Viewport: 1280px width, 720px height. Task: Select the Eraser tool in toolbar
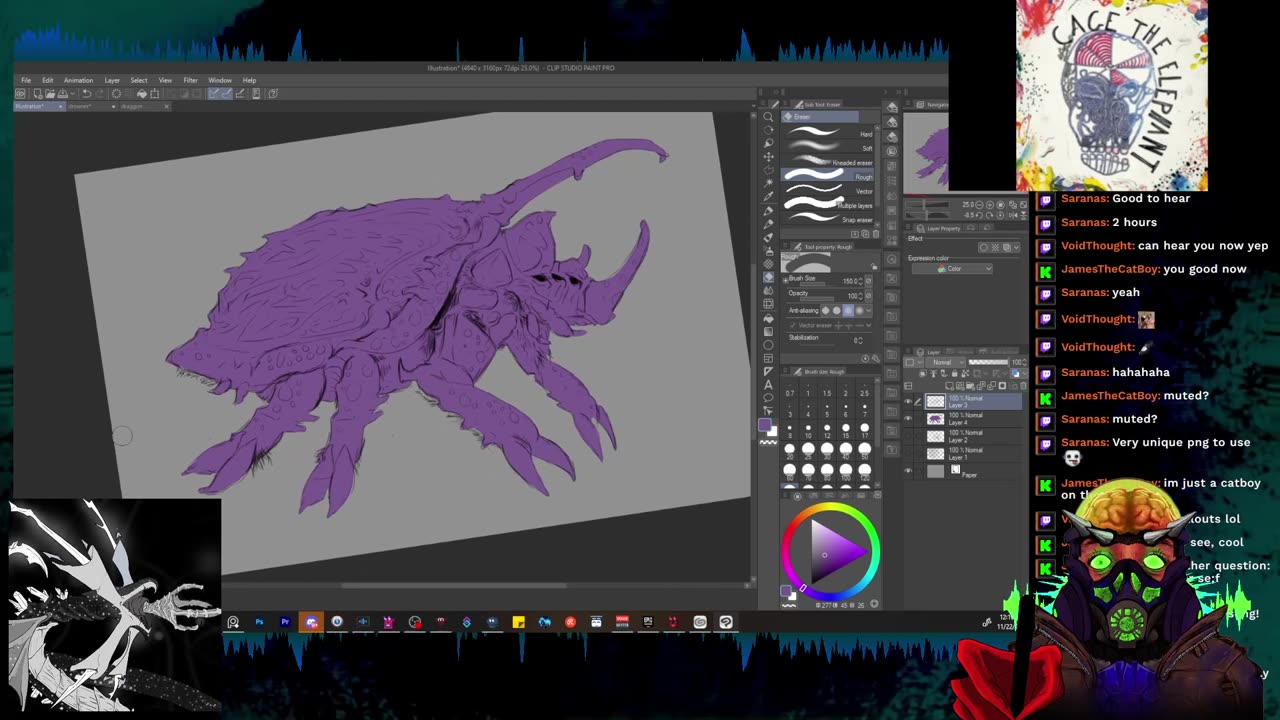tap(768, 277)
